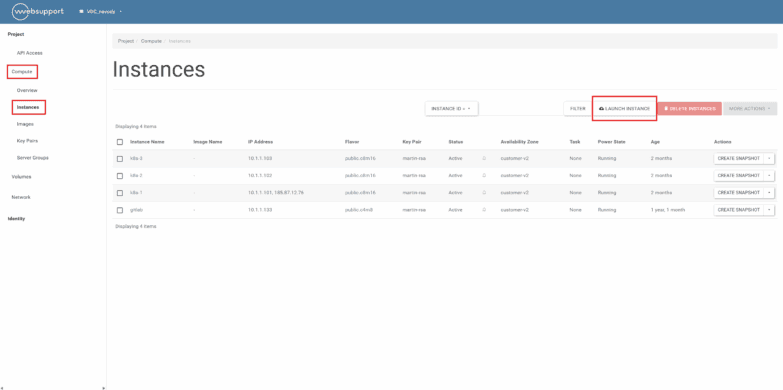Create a snapshot of k8s-1
783x390 pixels.
tap(739, 192)
